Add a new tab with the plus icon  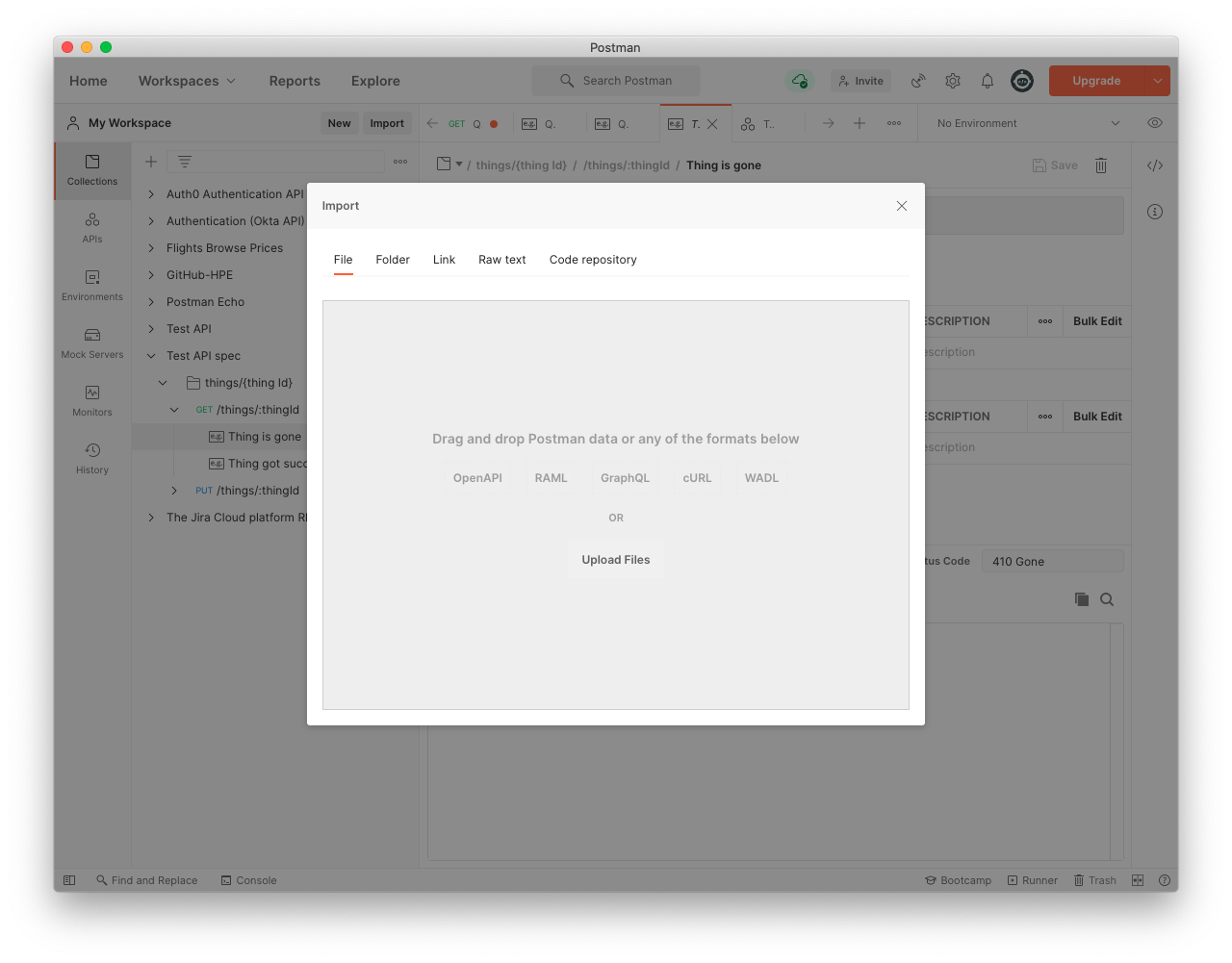click(860, 123)
